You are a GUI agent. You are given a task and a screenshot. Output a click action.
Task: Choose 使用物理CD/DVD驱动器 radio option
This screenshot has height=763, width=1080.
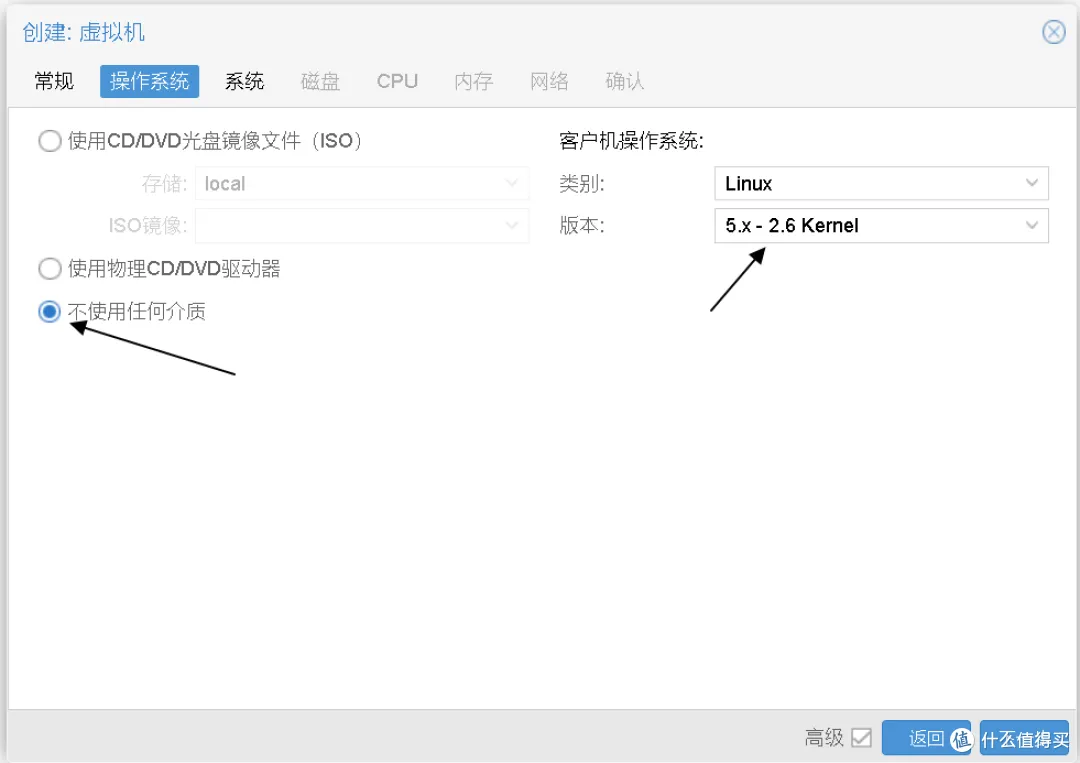click(x=49, y=269)
